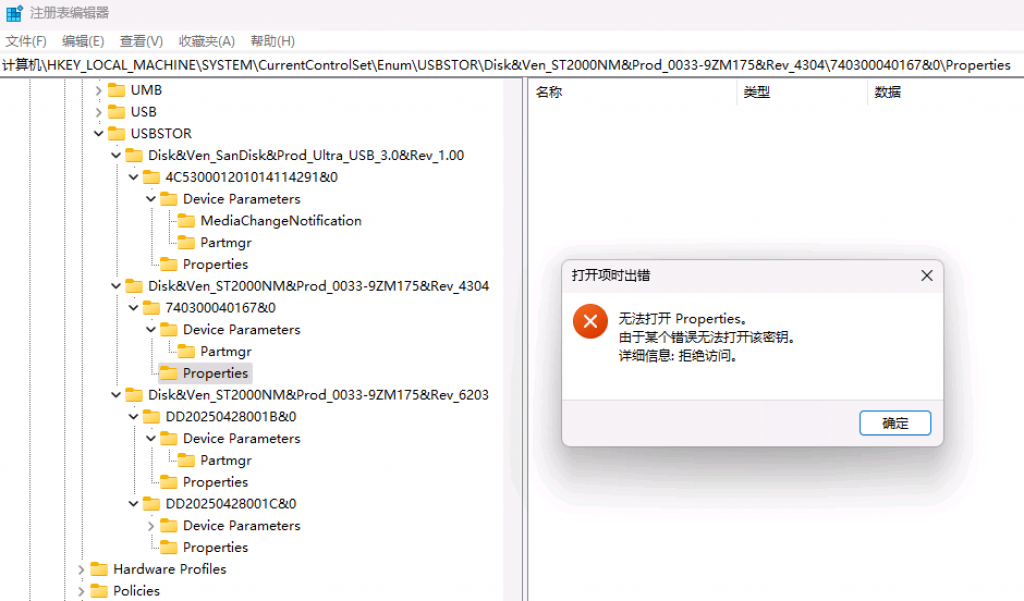
Task: Click the MediaChangeNotification folder icon
Action: (186, 221)
